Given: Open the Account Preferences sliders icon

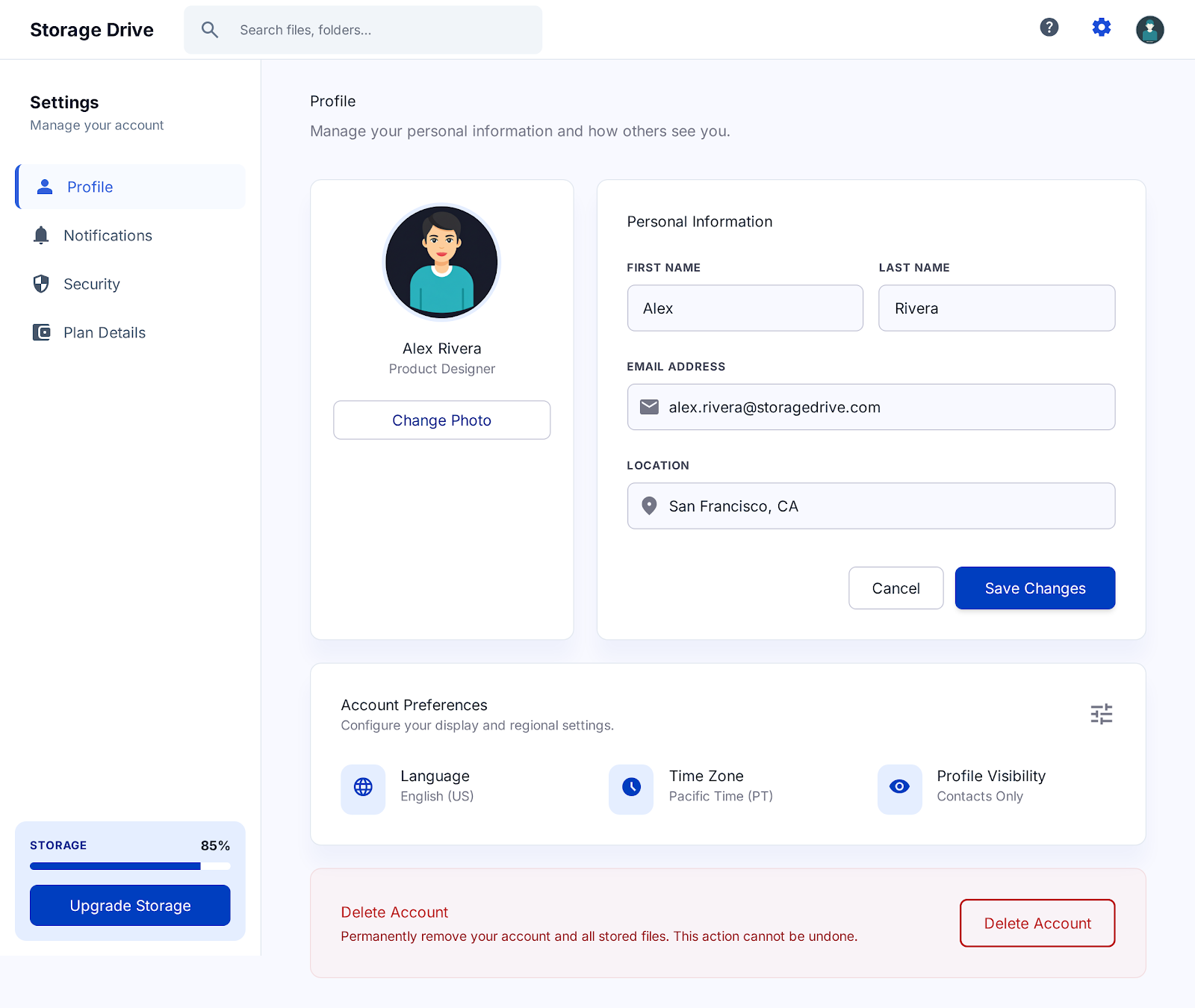Looking at the screenshot, I should pos(1102,715).
